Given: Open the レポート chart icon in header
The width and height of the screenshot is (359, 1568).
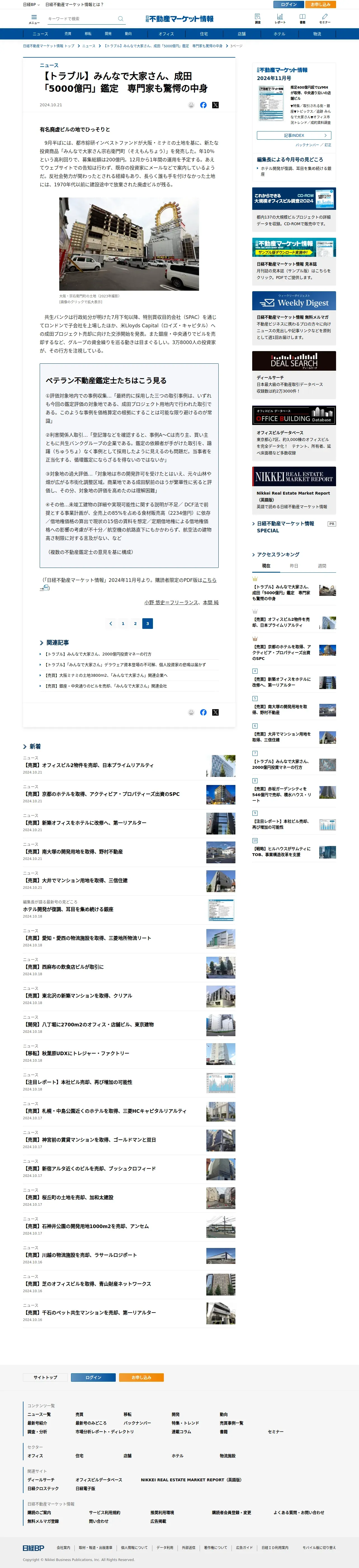Looking at the screenshot, I should click(280, 18).
